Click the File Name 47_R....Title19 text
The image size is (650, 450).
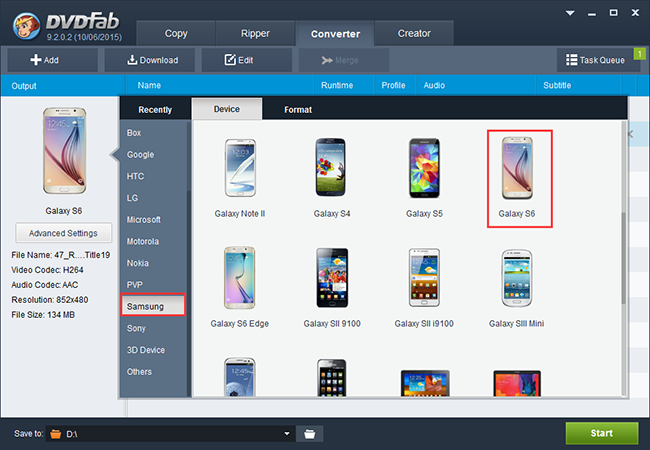[x=61, y=255]
